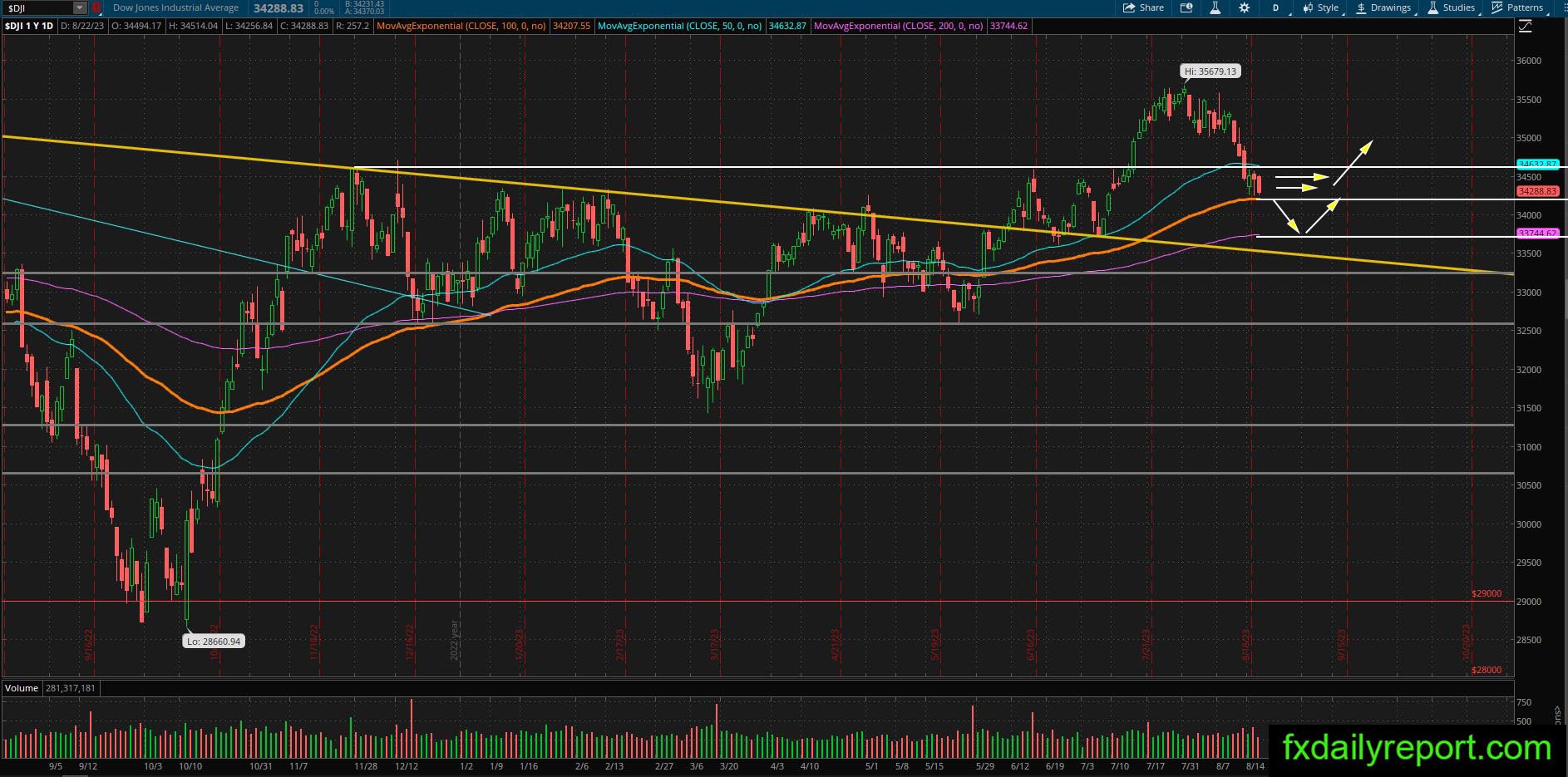Viewport: 1568px width, 777px height.
Task: Click the $DJI symbol input field
Action: click(x=37, y=7)
